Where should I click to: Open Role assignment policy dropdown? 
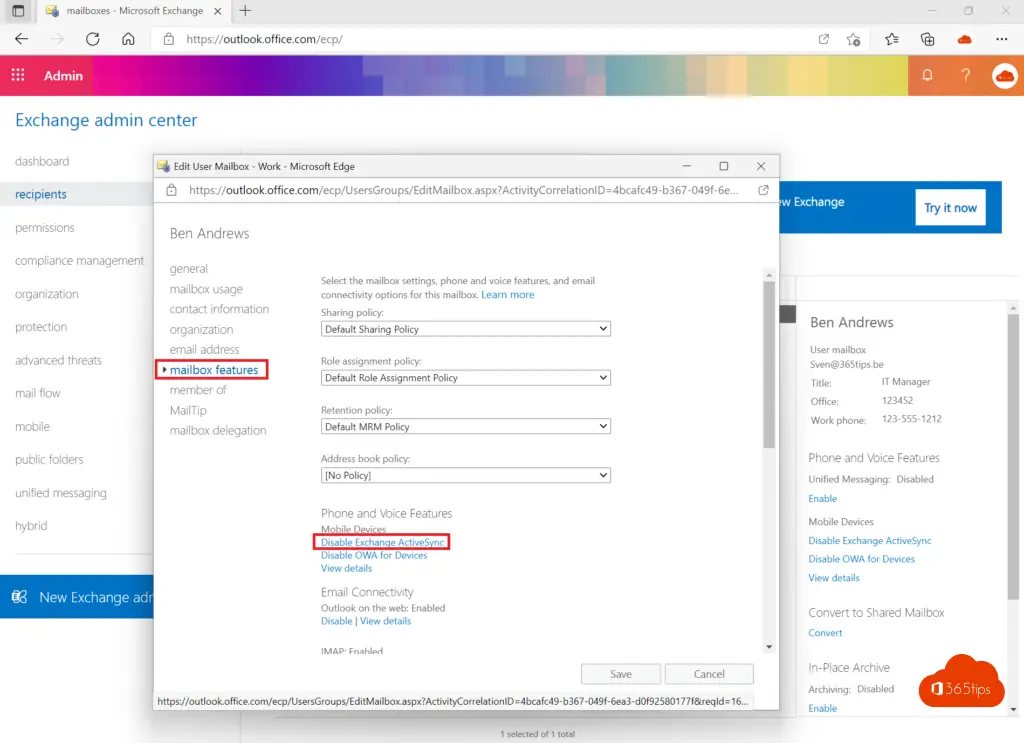point(466,377)
